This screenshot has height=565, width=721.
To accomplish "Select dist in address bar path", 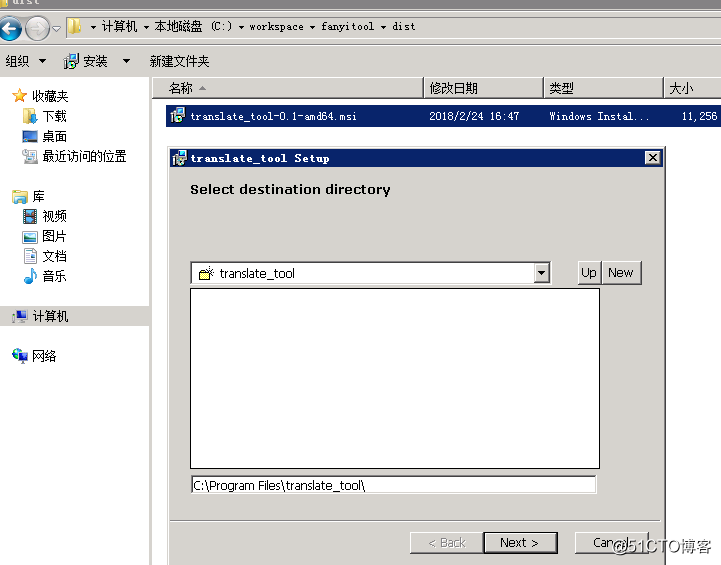I will 404,27.
